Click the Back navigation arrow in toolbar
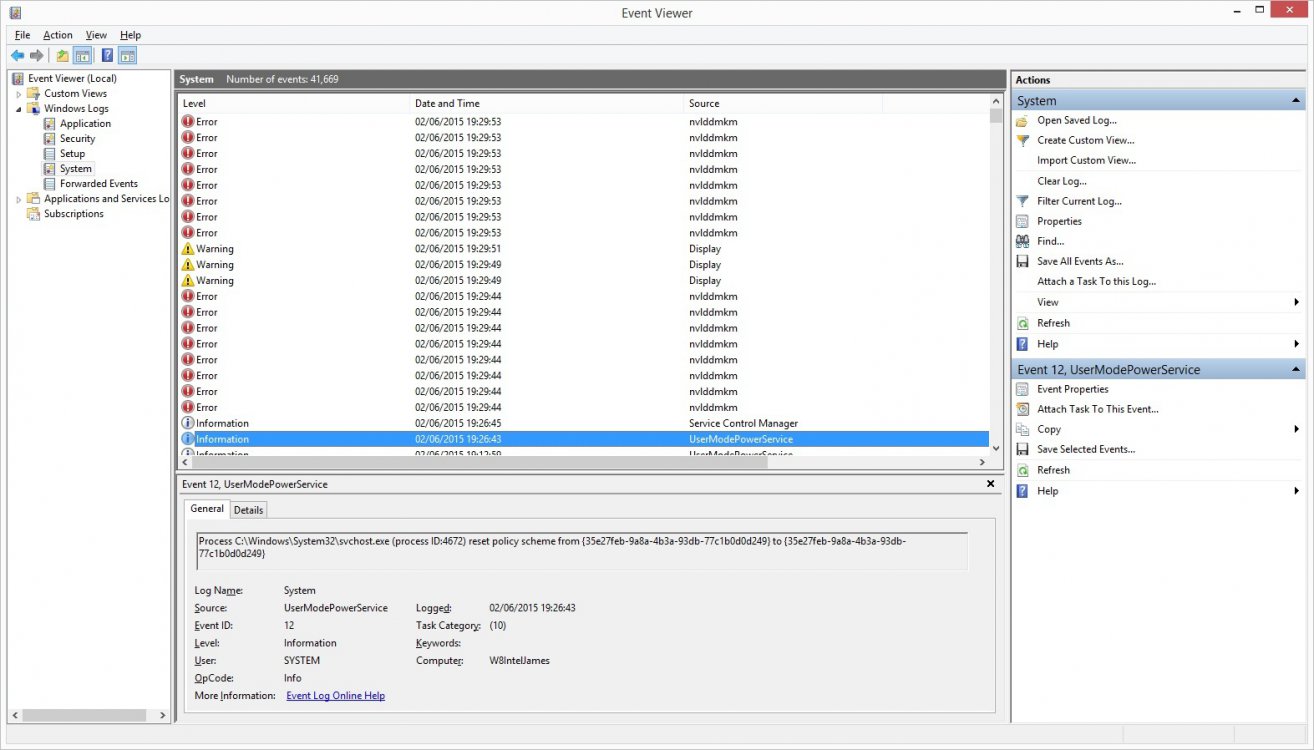Viewport: 1314px width, 750px height. (x=17, y=54)
